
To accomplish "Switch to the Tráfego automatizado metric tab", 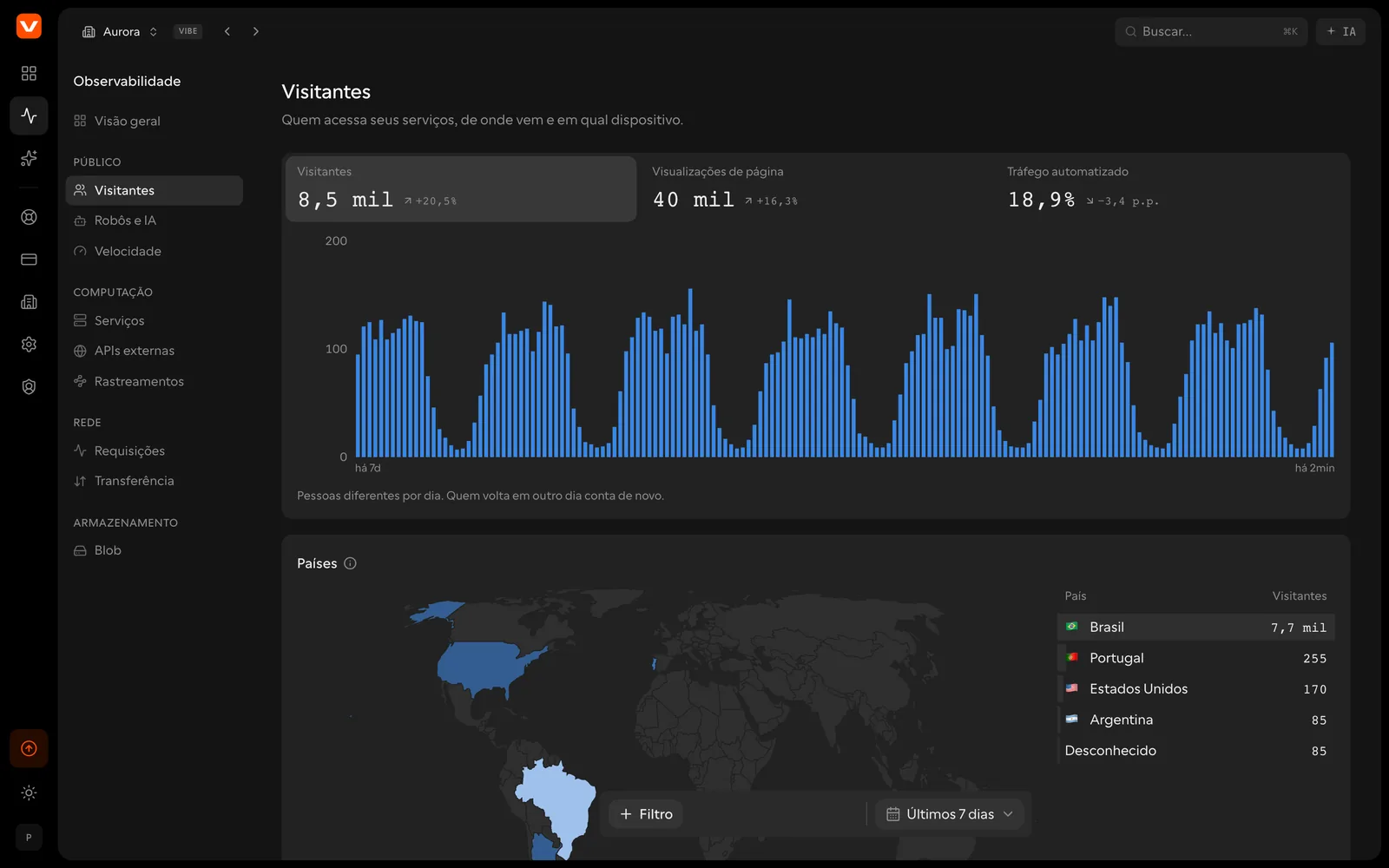I will tap(1171, 189).
